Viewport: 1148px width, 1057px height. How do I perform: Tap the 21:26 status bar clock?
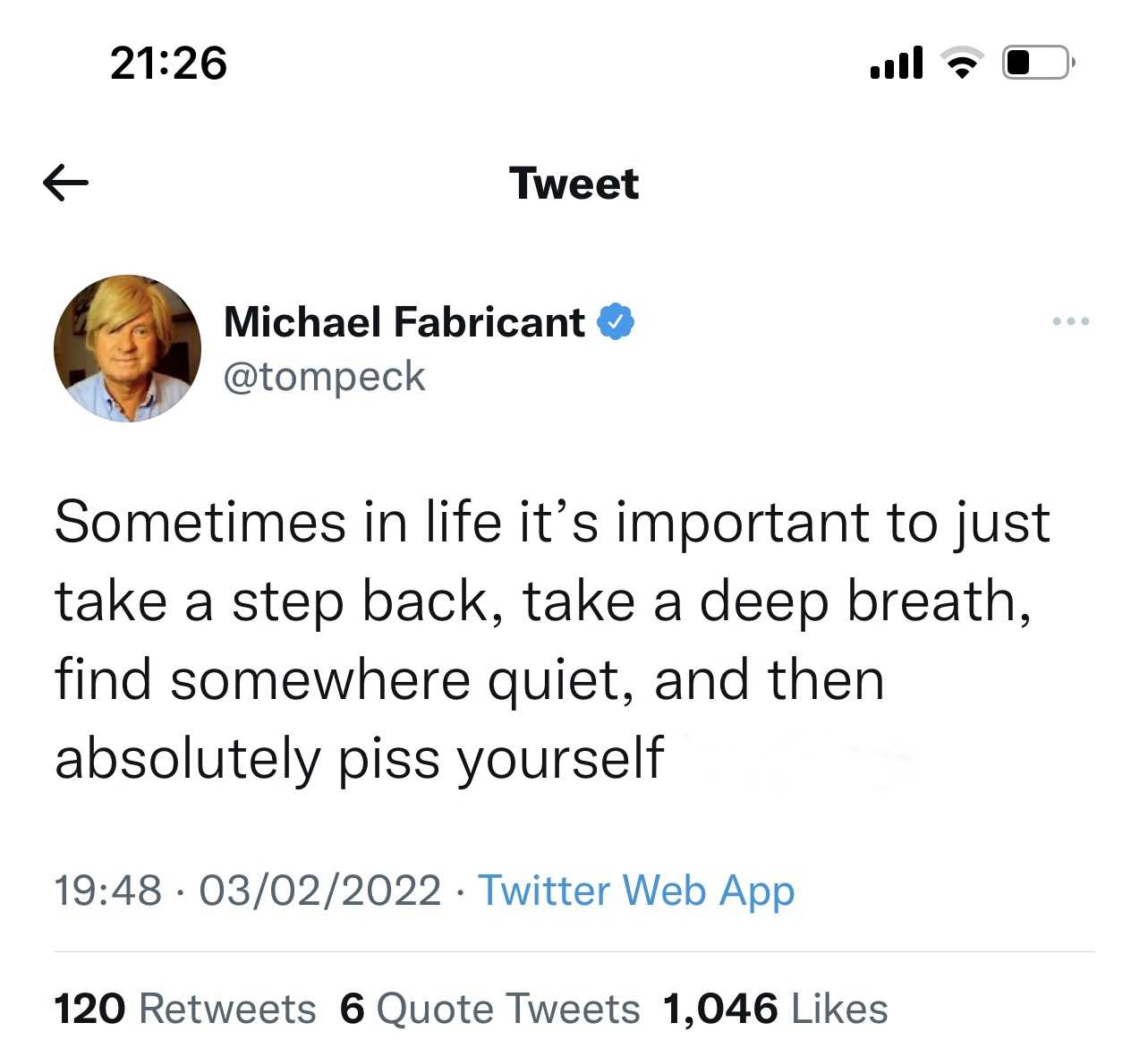[x=169, y=64]
